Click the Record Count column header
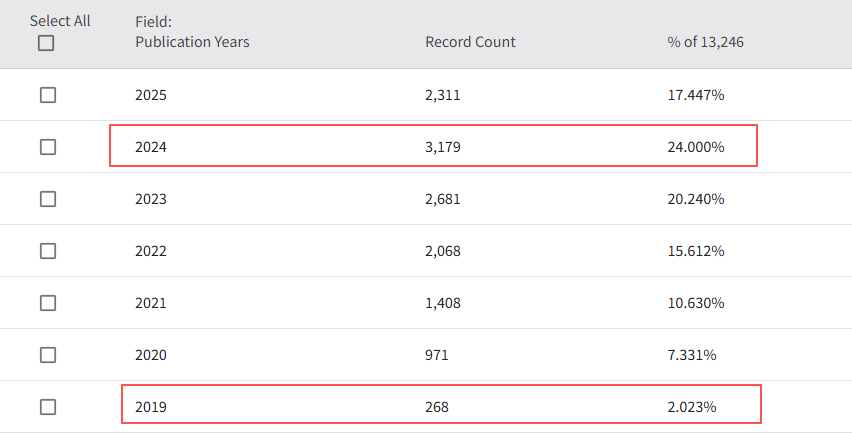The height and width of the screenshot is (433, 852). (x=470, y=42)
